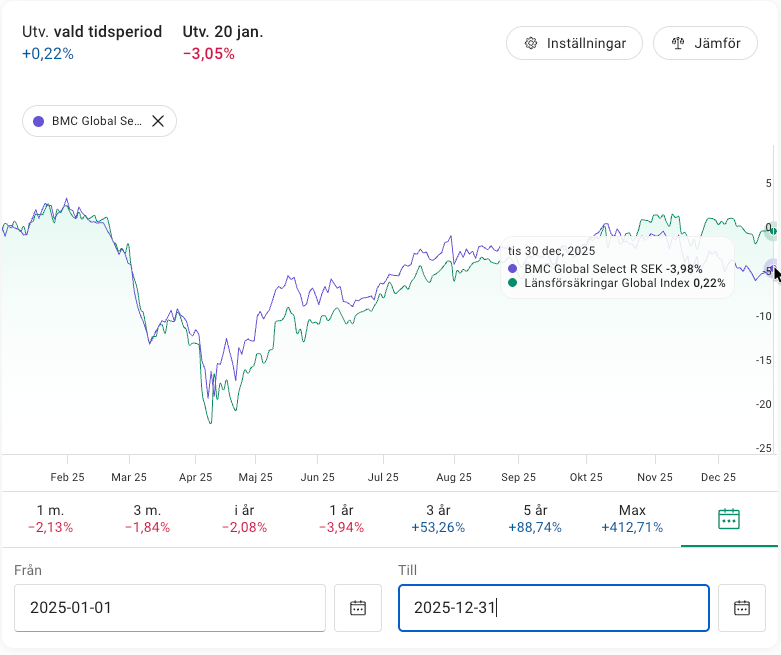This screenshot has width=781, height=655.
Task: Click the Från date input field
Action: (170, 608)
